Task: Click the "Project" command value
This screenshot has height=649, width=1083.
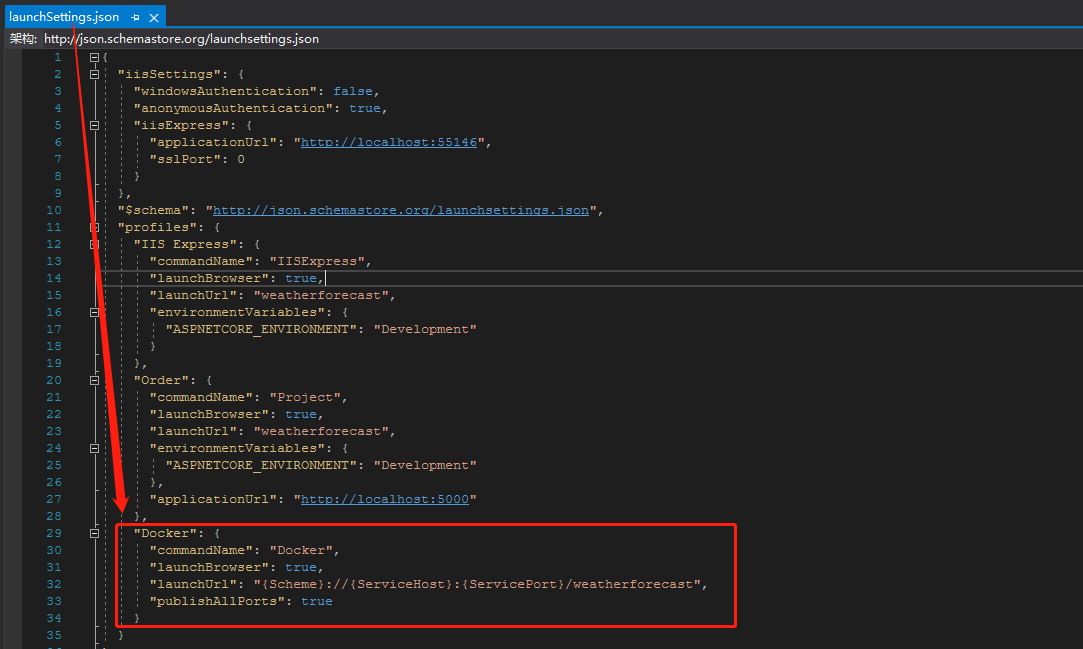Action: (x=305, y=398)
